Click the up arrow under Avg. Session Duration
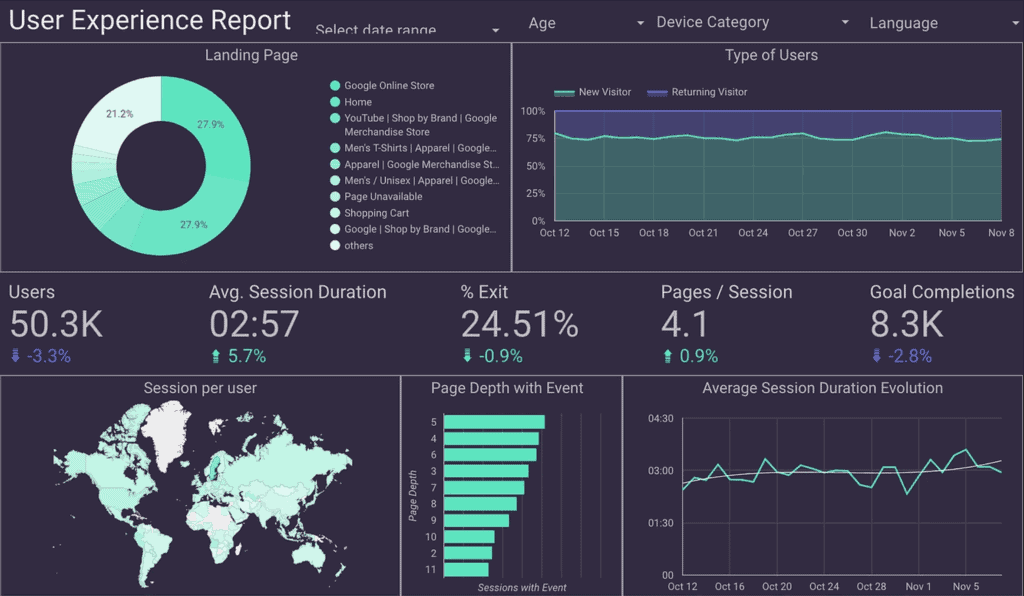 click(x=216, y=356)
